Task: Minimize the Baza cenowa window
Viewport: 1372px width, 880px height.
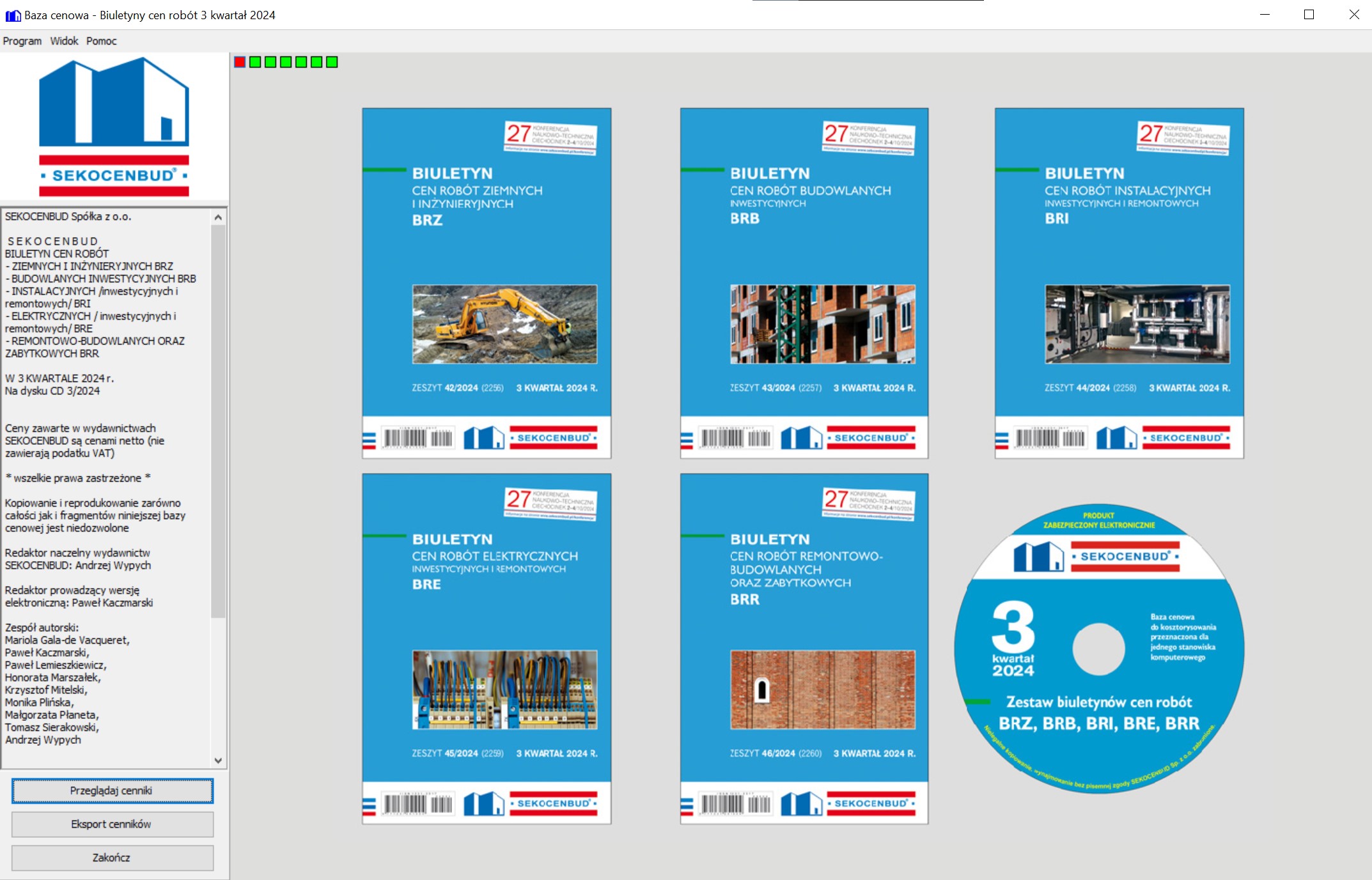Action: coord(1265,15)
